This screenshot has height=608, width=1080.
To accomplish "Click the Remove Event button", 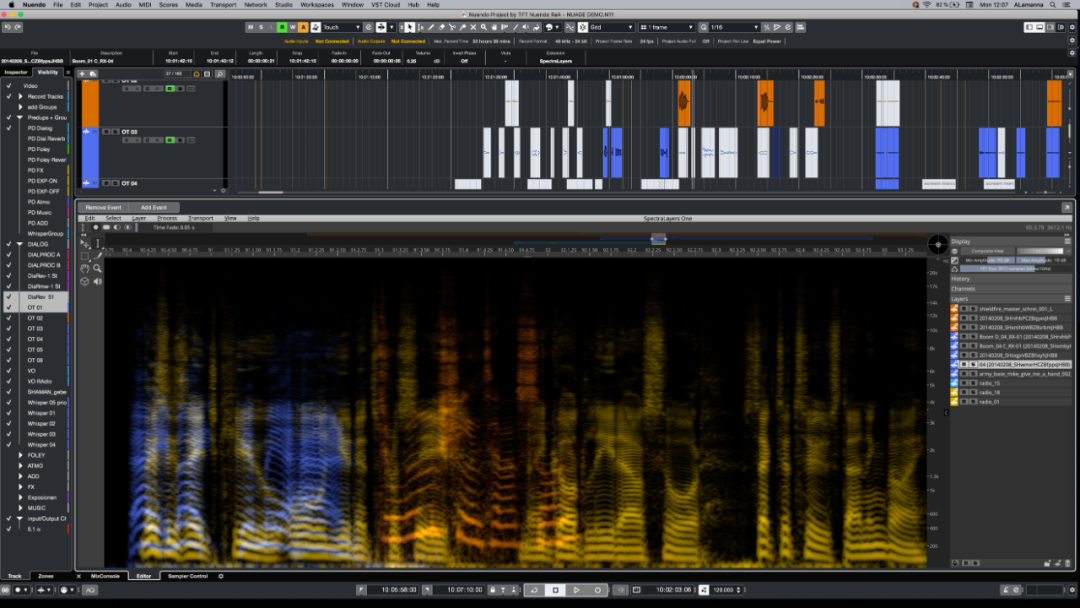I will (x=103, y=207).
